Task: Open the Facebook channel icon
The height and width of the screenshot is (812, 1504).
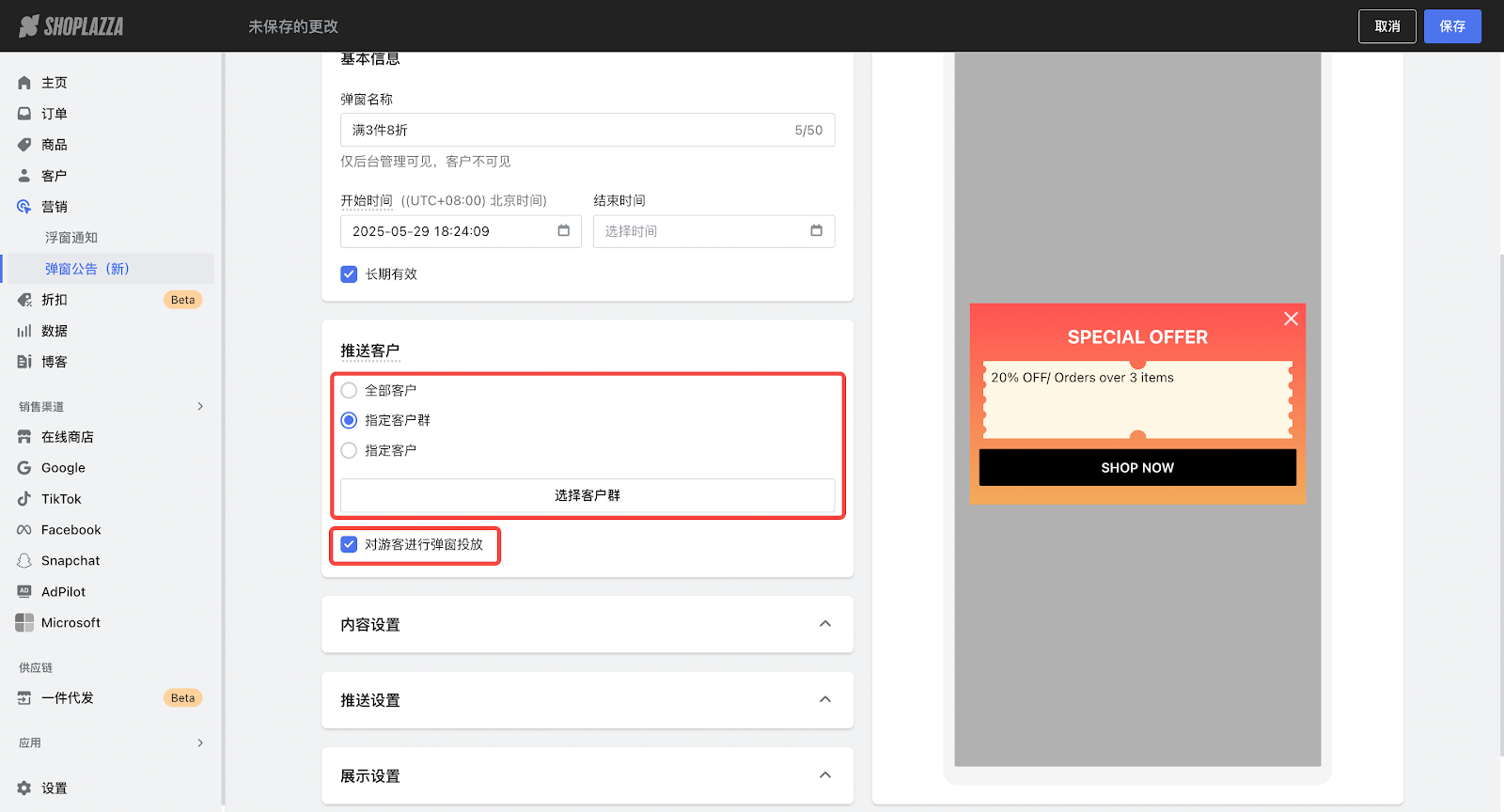Action: (x=24, y=530)
